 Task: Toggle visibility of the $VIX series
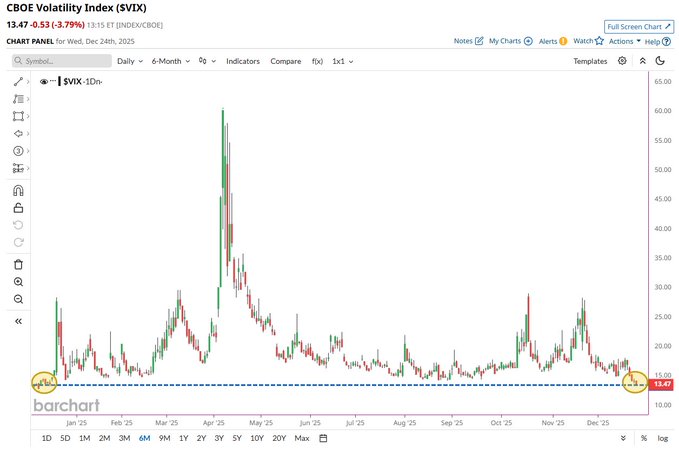click(x=44, y=81)
